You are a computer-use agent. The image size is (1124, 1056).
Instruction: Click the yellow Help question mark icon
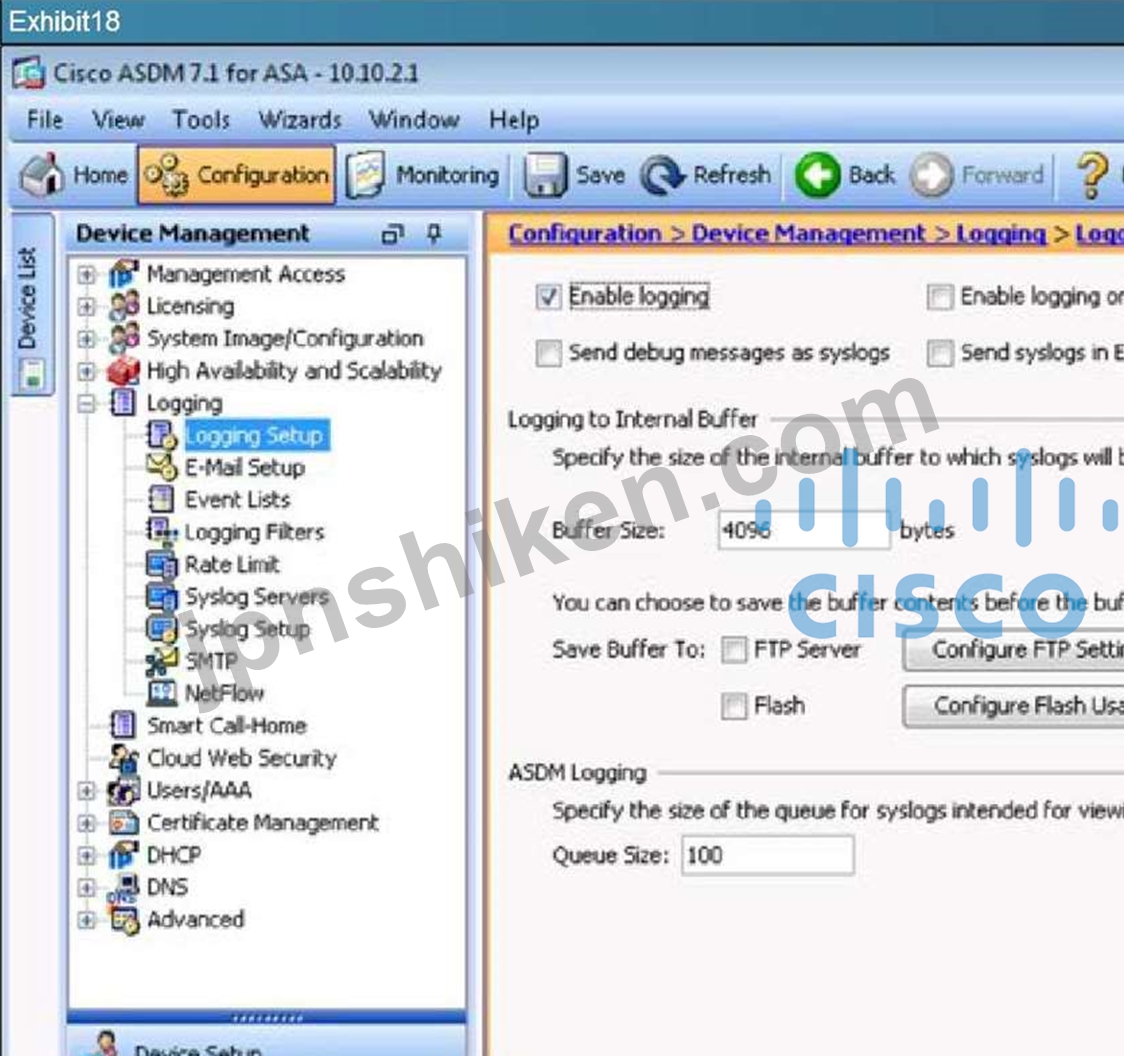1091,175
